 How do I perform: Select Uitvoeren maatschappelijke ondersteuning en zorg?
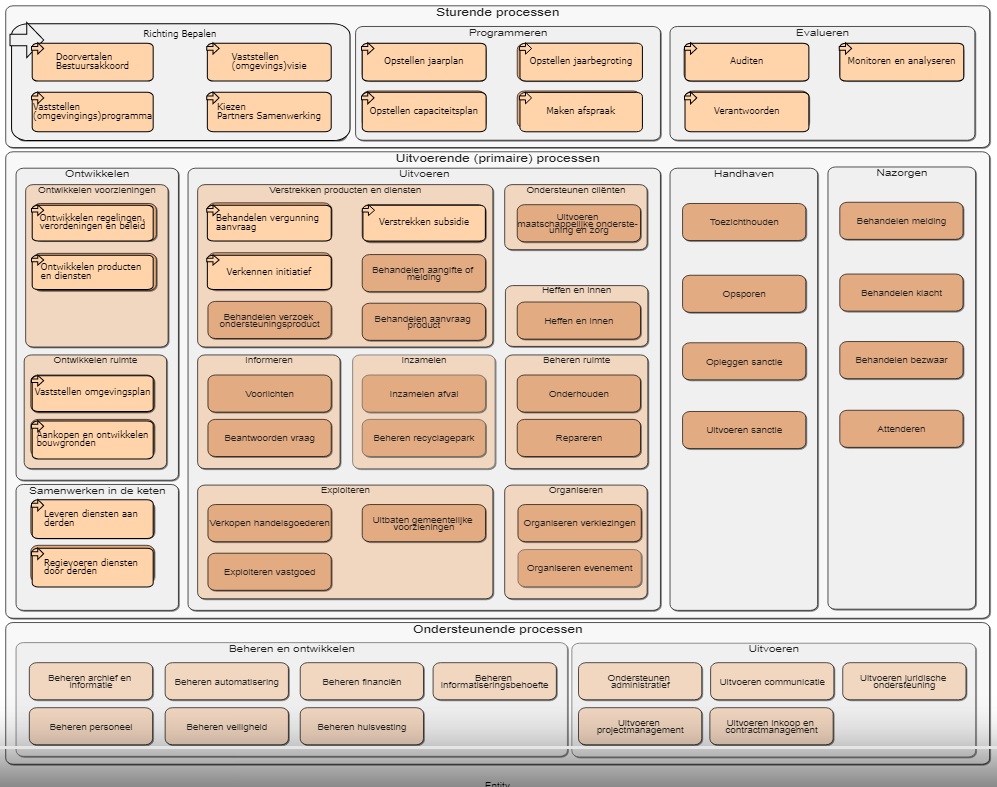[579, 223]
